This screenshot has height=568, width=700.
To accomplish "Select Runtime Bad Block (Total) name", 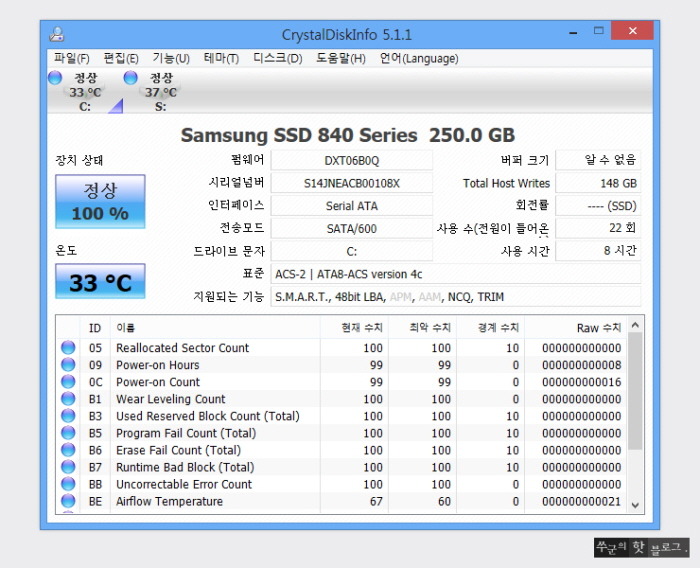I will click(x=185, y=467).
